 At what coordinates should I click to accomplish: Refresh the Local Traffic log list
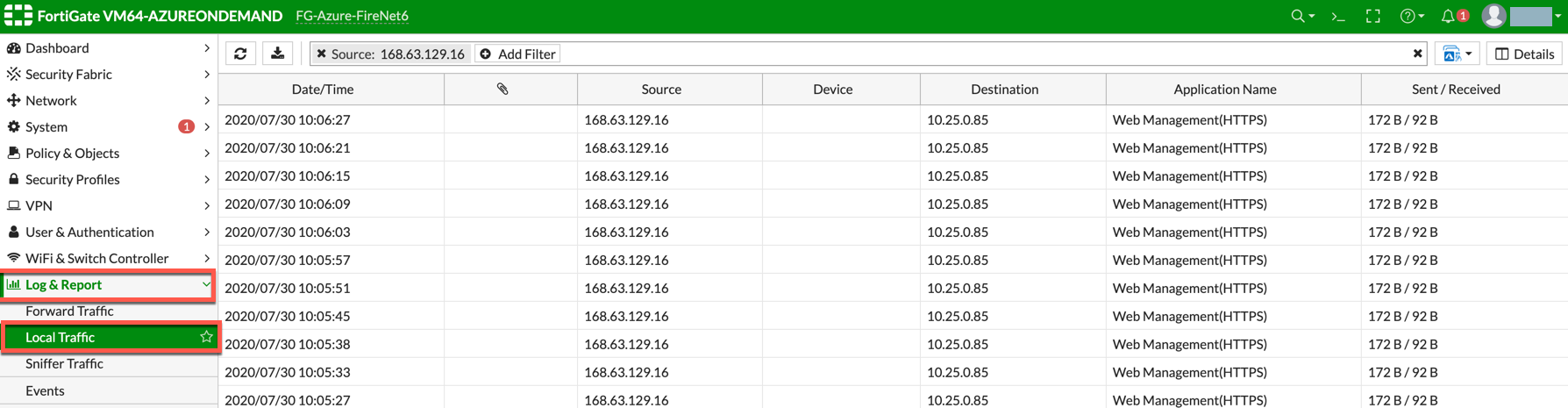[240, 54]
